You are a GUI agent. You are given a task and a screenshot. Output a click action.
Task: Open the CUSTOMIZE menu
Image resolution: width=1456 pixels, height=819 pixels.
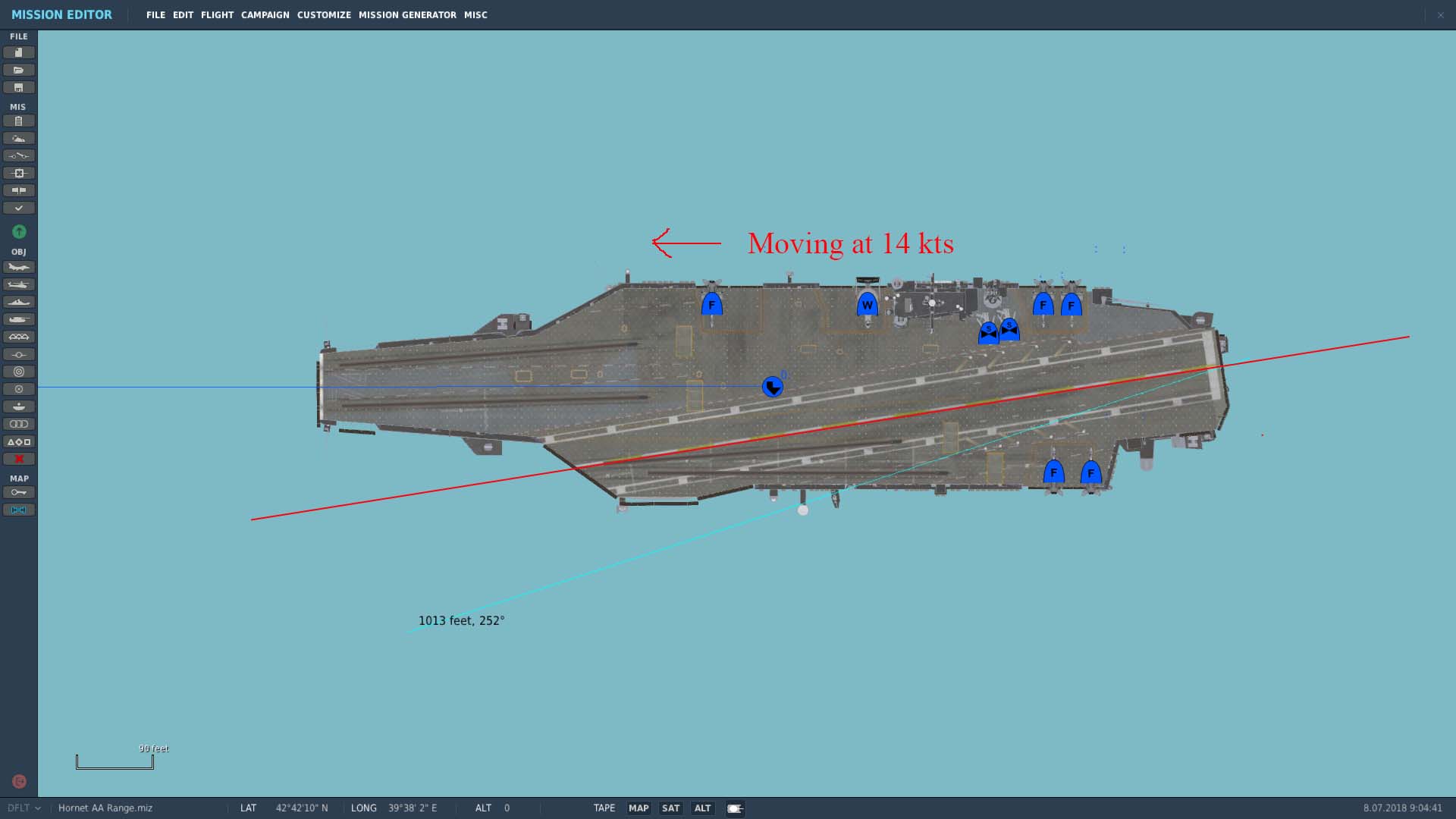pyautogui.click(x=324, y=15)
